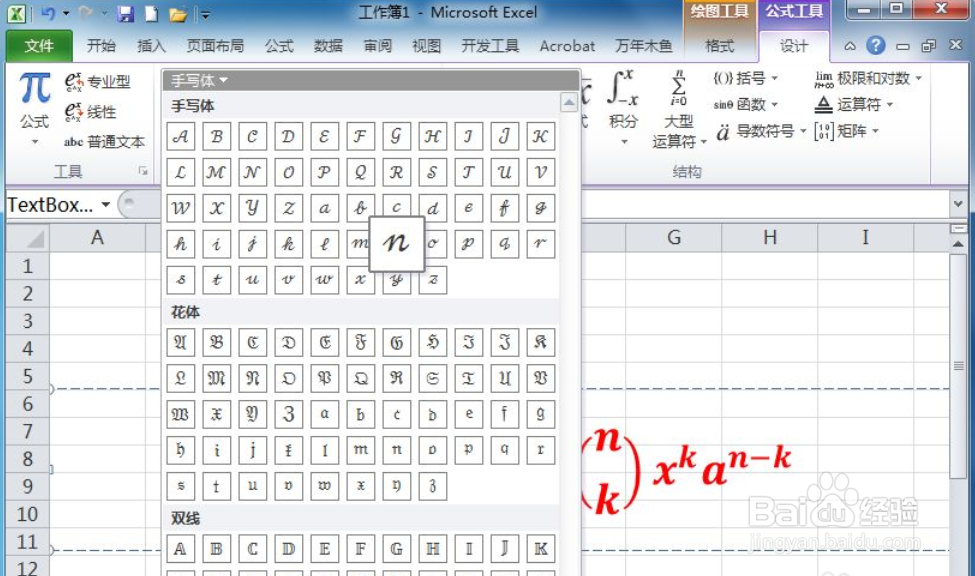Click the Name Box showing TextBox
The width and height of the screenshot is (975, 576).
pos(51,205)
